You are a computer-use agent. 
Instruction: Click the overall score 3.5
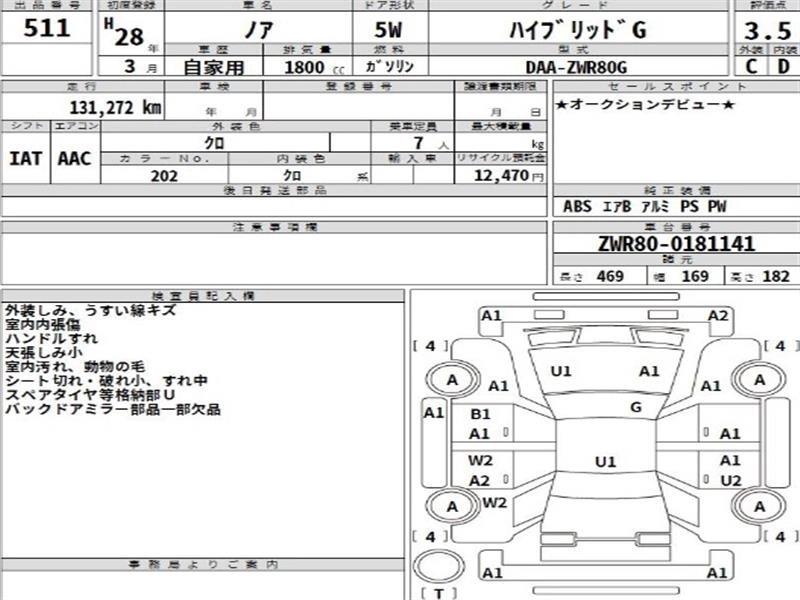click(767, 31)
